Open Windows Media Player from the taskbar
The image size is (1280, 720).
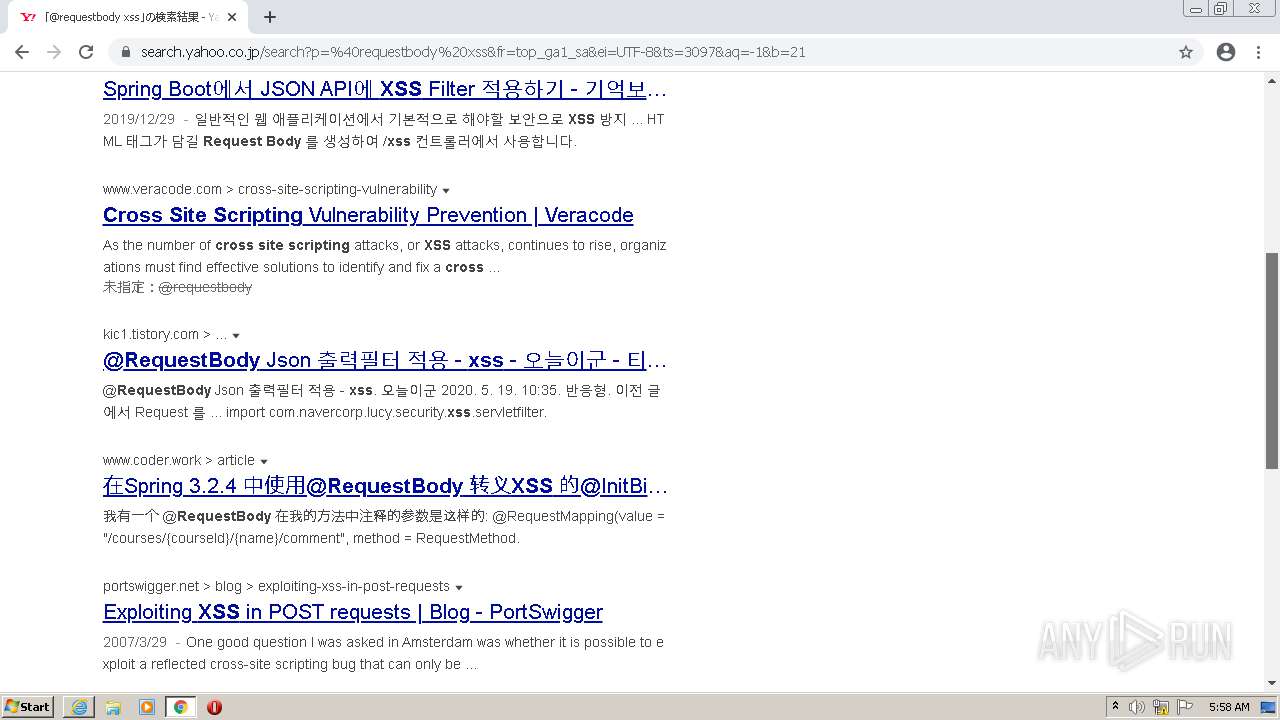tap(147, 707)
